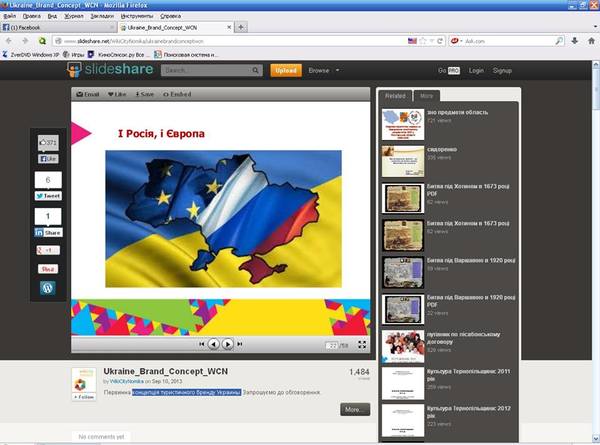Jump to the last slide
This screenshot has height=445, width=600.
(x=240, y=344)
